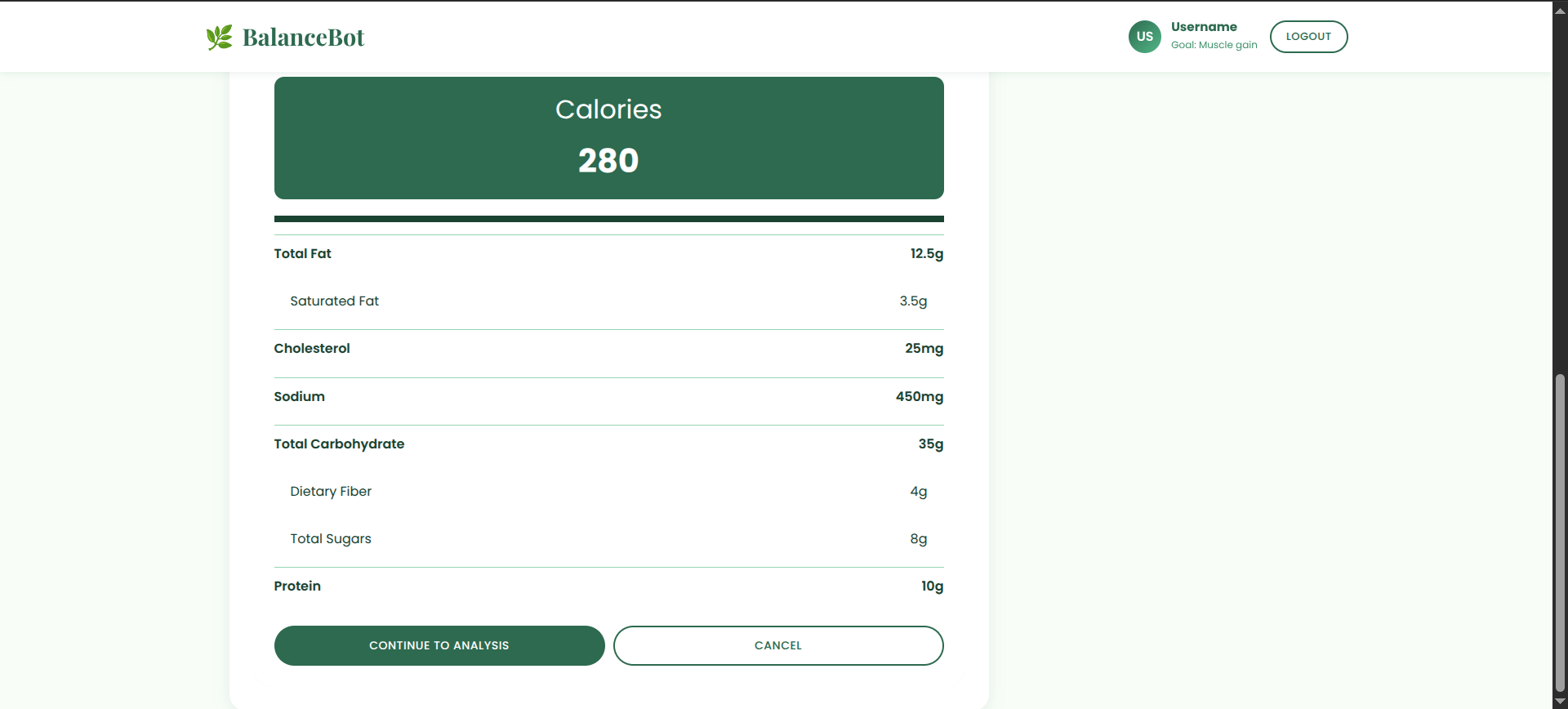This screenshot has height=709, width=1568.
Task: Click the Total Fat label
Action: [302, 253]
